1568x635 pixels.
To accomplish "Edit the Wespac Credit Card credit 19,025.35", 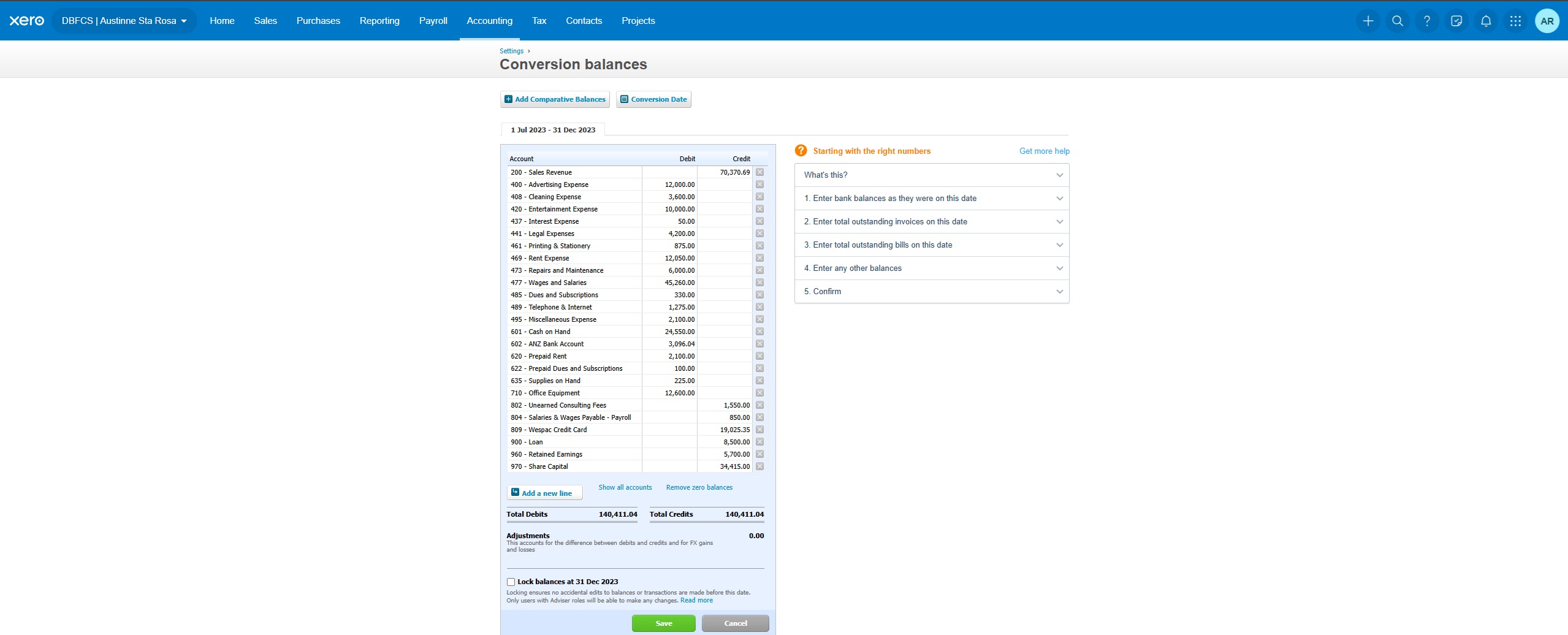I will (x=725, y=430).
